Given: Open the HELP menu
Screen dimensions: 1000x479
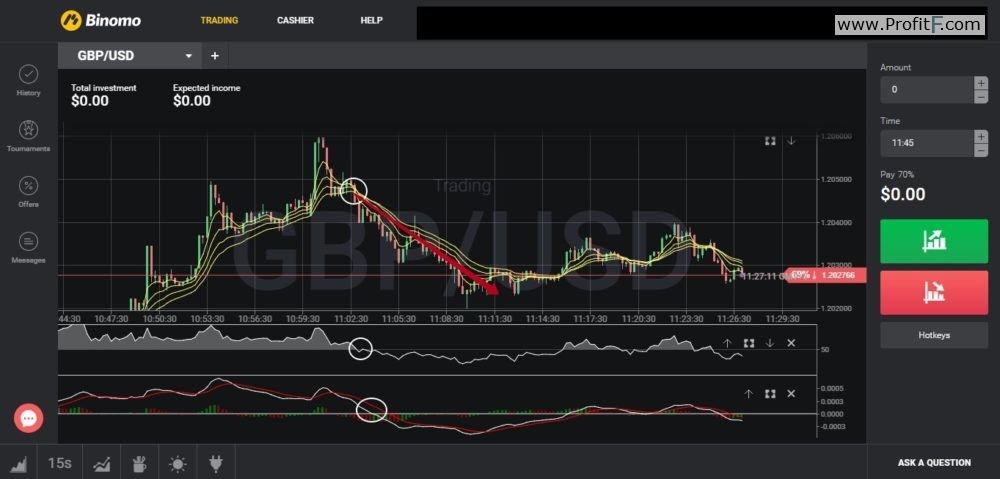Looking at the screenshot, I should click(x=371, y=20).
